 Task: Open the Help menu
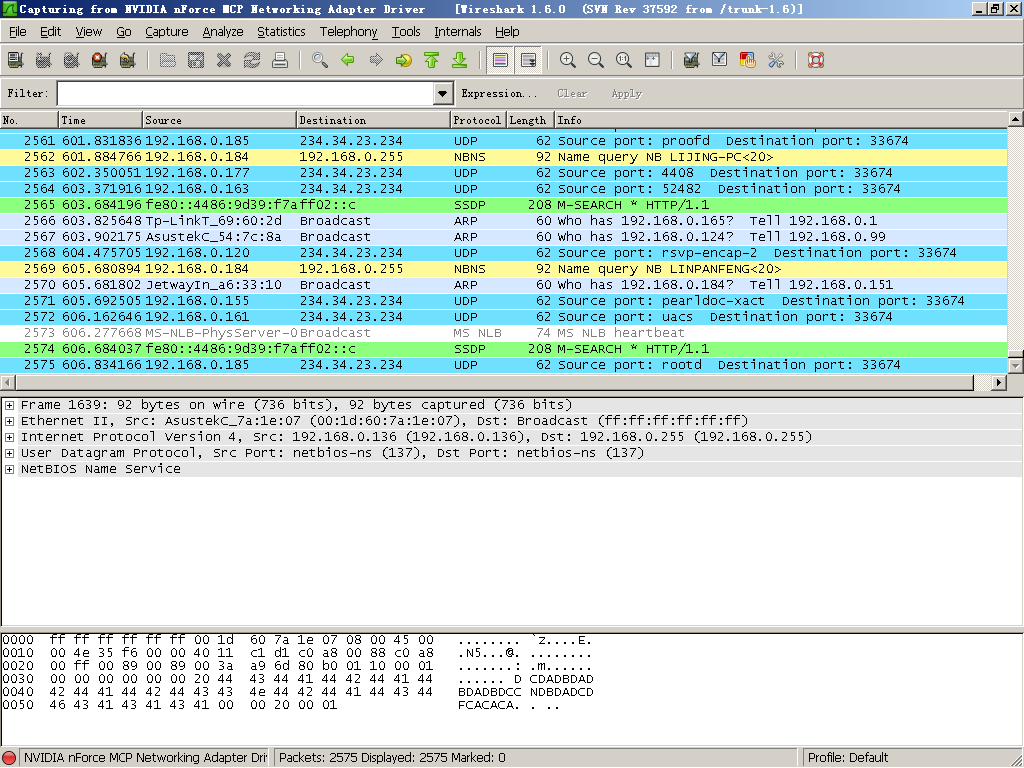pos(507,31)
